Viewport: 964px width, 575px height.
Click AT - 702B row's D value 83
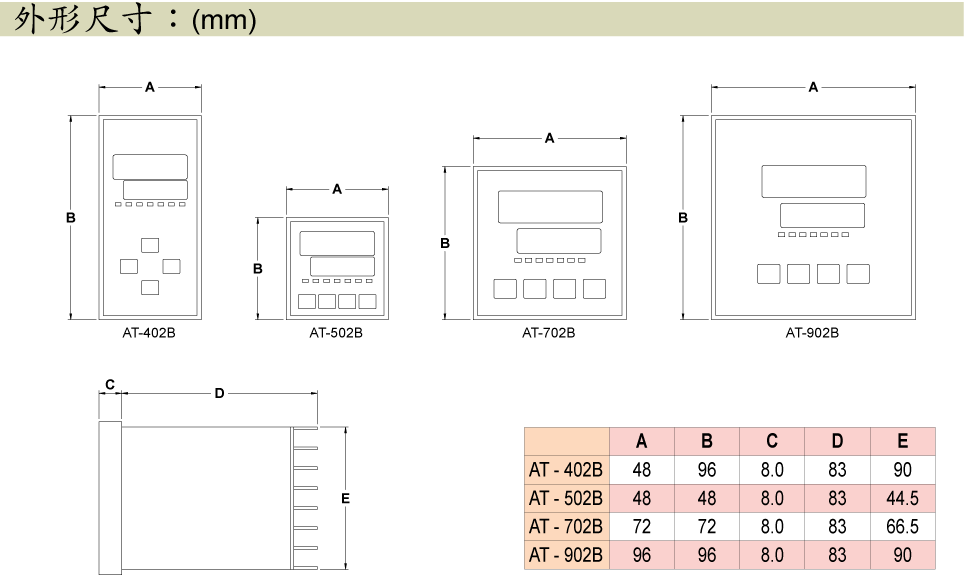coord(837,526)
